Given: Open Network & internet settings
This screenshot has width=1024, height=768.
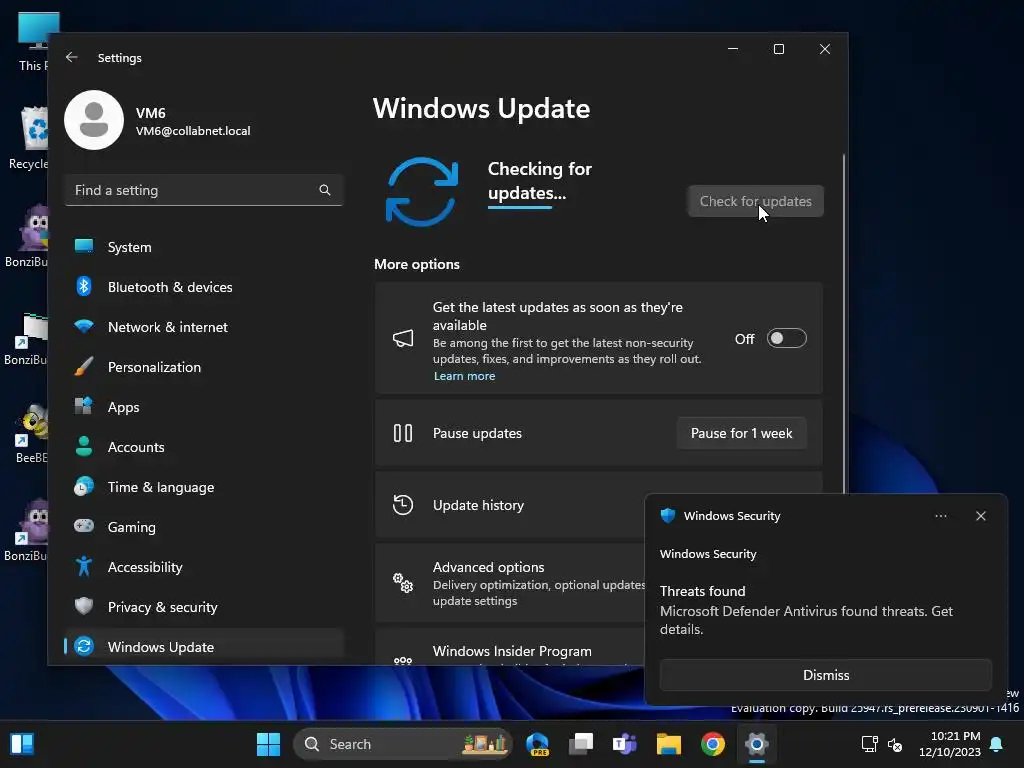Looking at the screenshot, I should pos(204,327).
